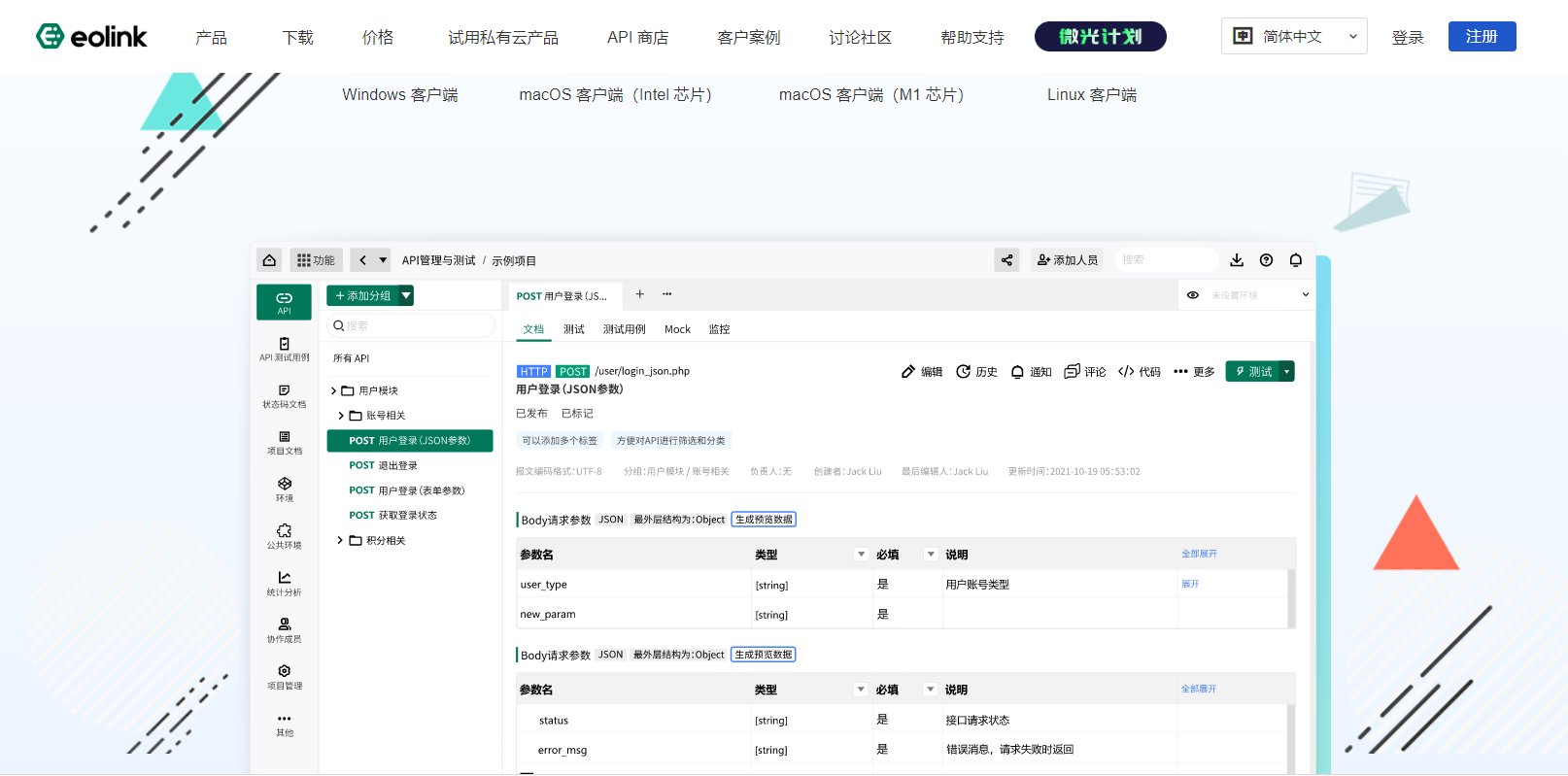Open 项目管理 settings in sidebar

tap(284, 677)
